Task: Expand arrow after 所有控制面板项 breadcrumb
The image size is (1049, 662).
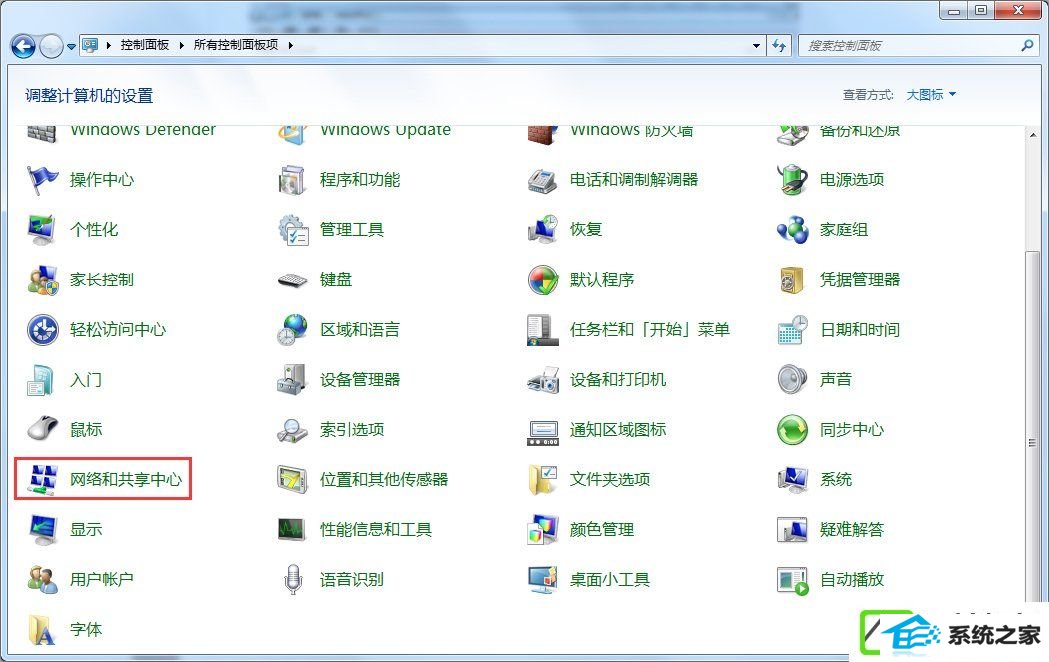Action: click(290, 45)
